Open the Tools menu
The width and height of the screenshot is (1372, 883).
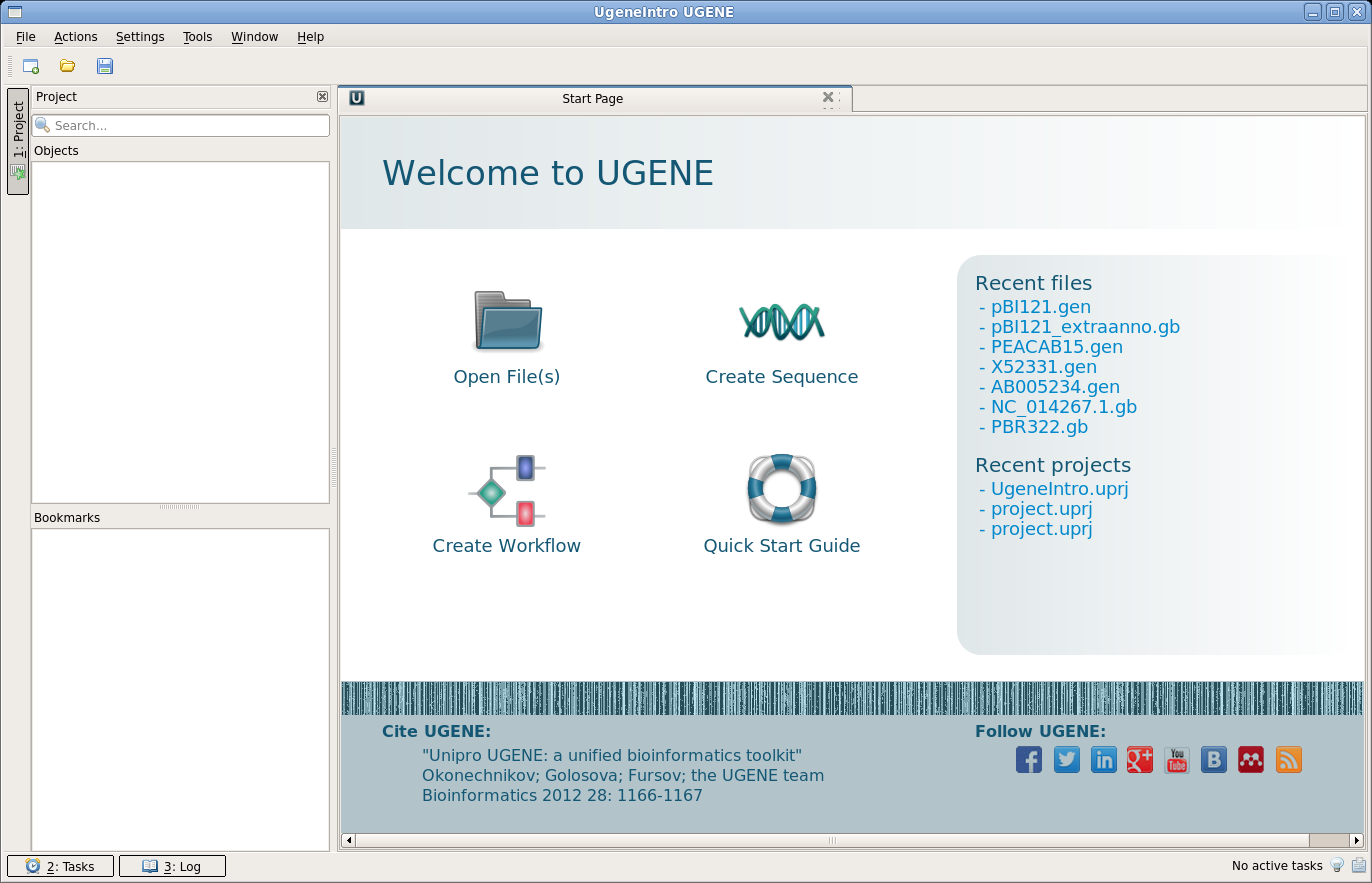(x=198, y=37)
